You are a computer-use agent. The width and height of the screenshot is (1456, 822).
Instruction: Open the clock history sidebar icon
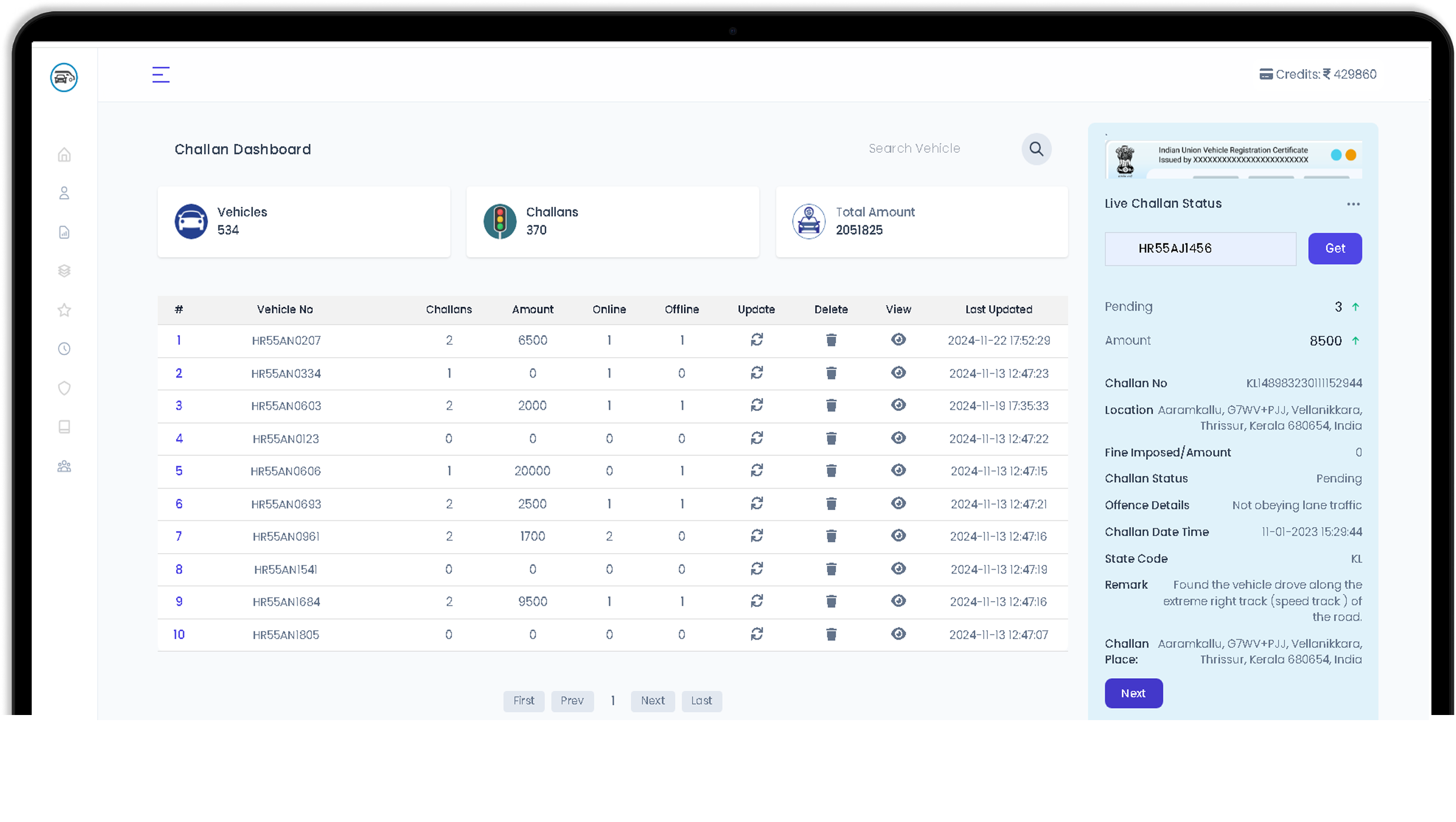(64, 349)
